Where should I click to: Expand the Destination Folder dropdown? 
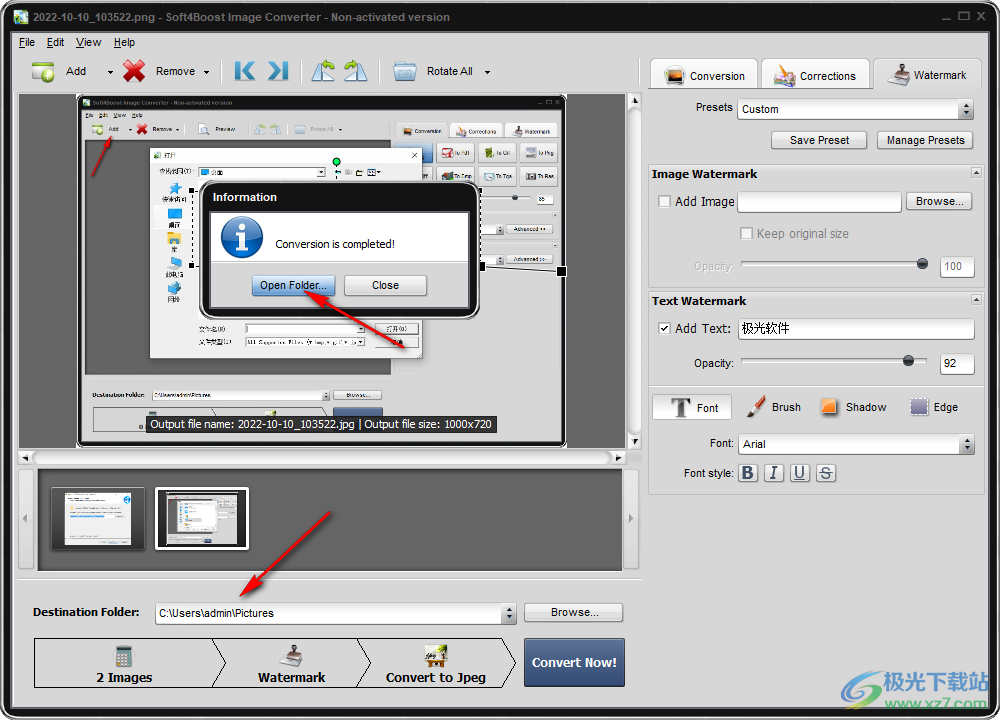click(x=509, y=613)
